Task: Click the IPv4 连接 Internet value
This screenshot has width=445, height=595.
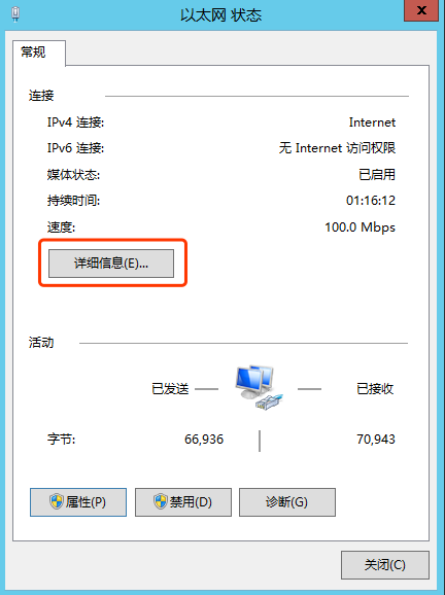Action: point(372,122)
